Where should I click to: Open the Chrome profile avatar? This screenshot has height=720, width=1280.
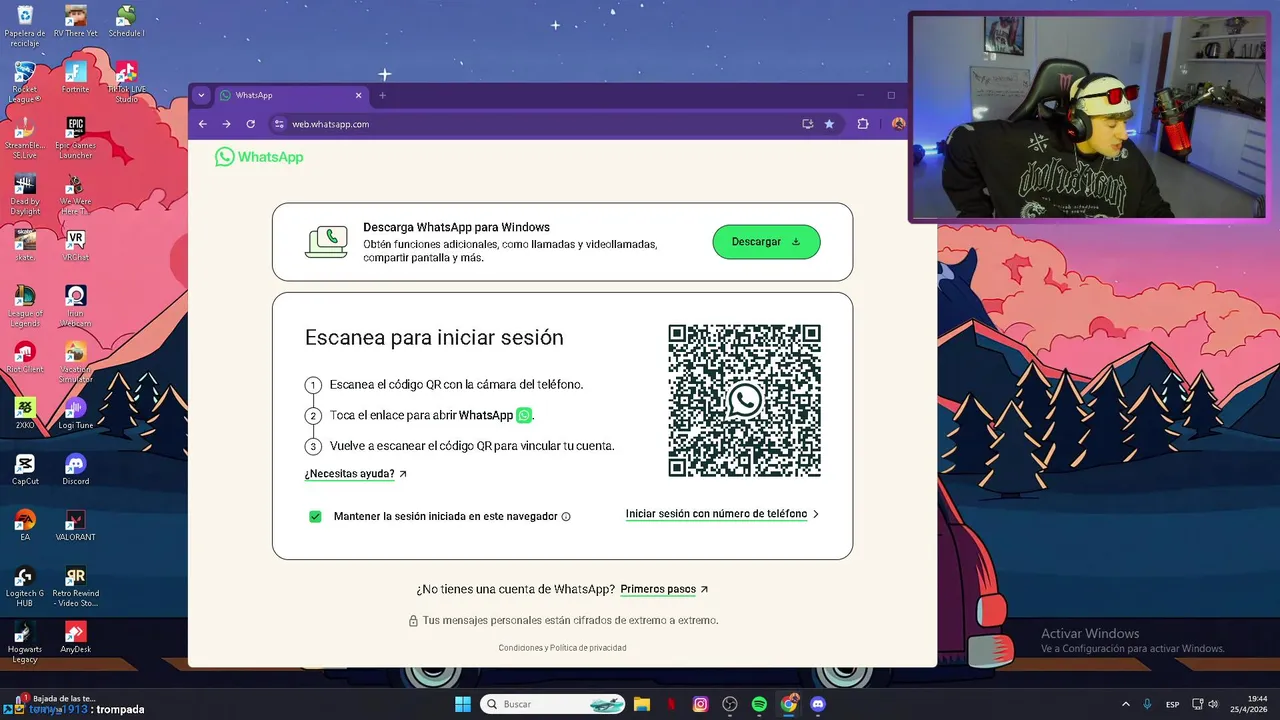898,124
